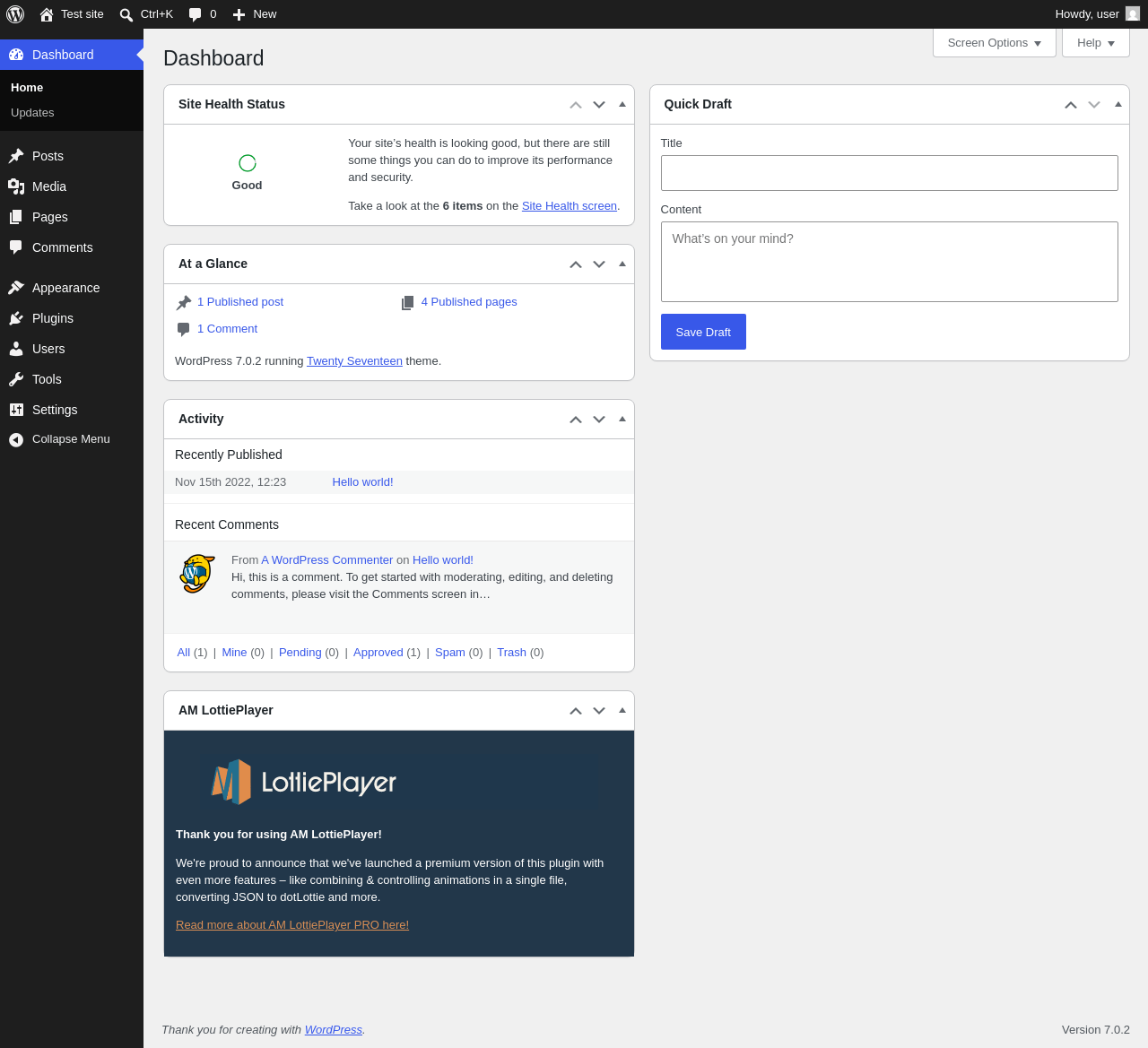Toggle the Site Health Status panel
The height and width of the screenshot is (1048, 1148).
622,104
